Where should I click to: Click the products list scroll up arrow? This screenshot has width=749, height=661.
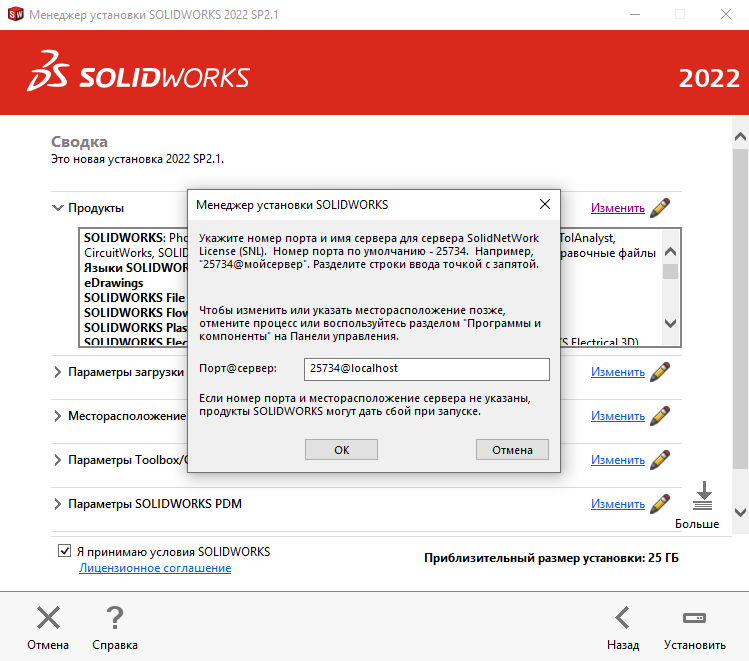670,251
